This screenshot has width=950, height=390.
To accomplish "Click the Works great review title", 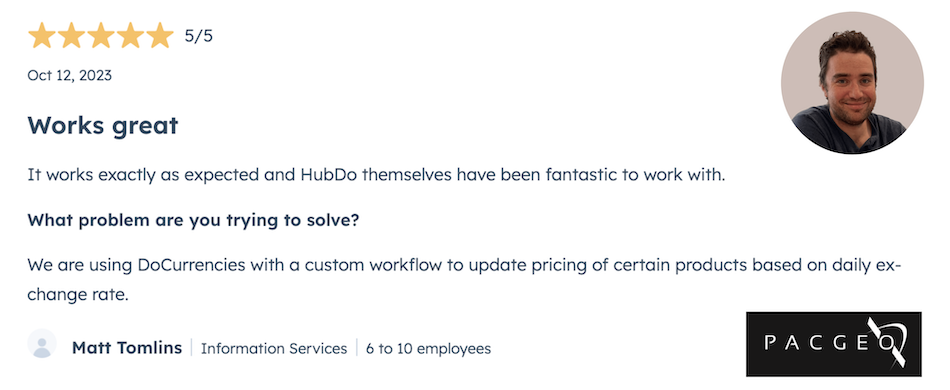I will (x=103, y=125).
